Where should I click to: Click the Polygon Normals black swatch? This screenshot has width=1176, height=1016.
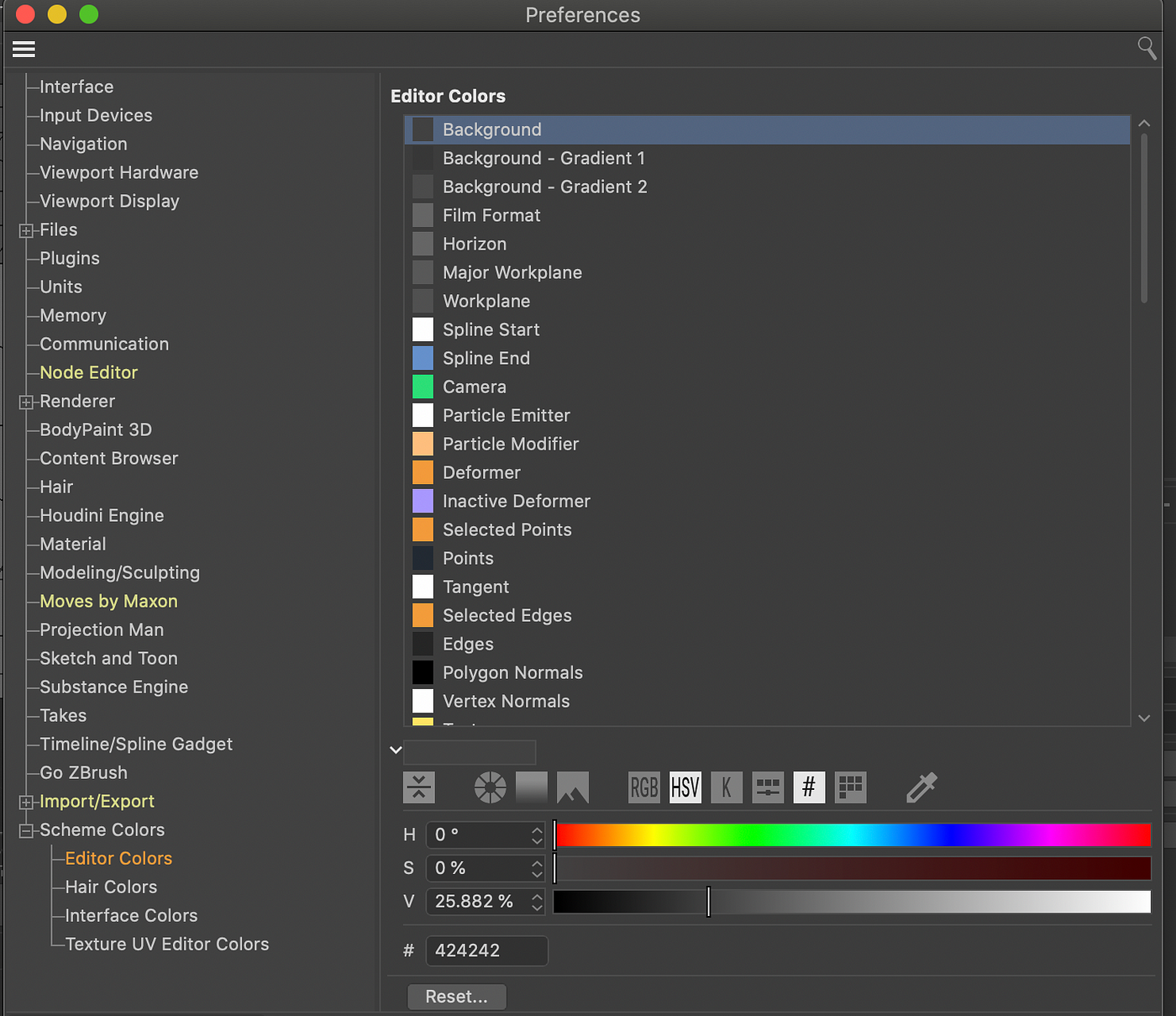coord(423,672)
